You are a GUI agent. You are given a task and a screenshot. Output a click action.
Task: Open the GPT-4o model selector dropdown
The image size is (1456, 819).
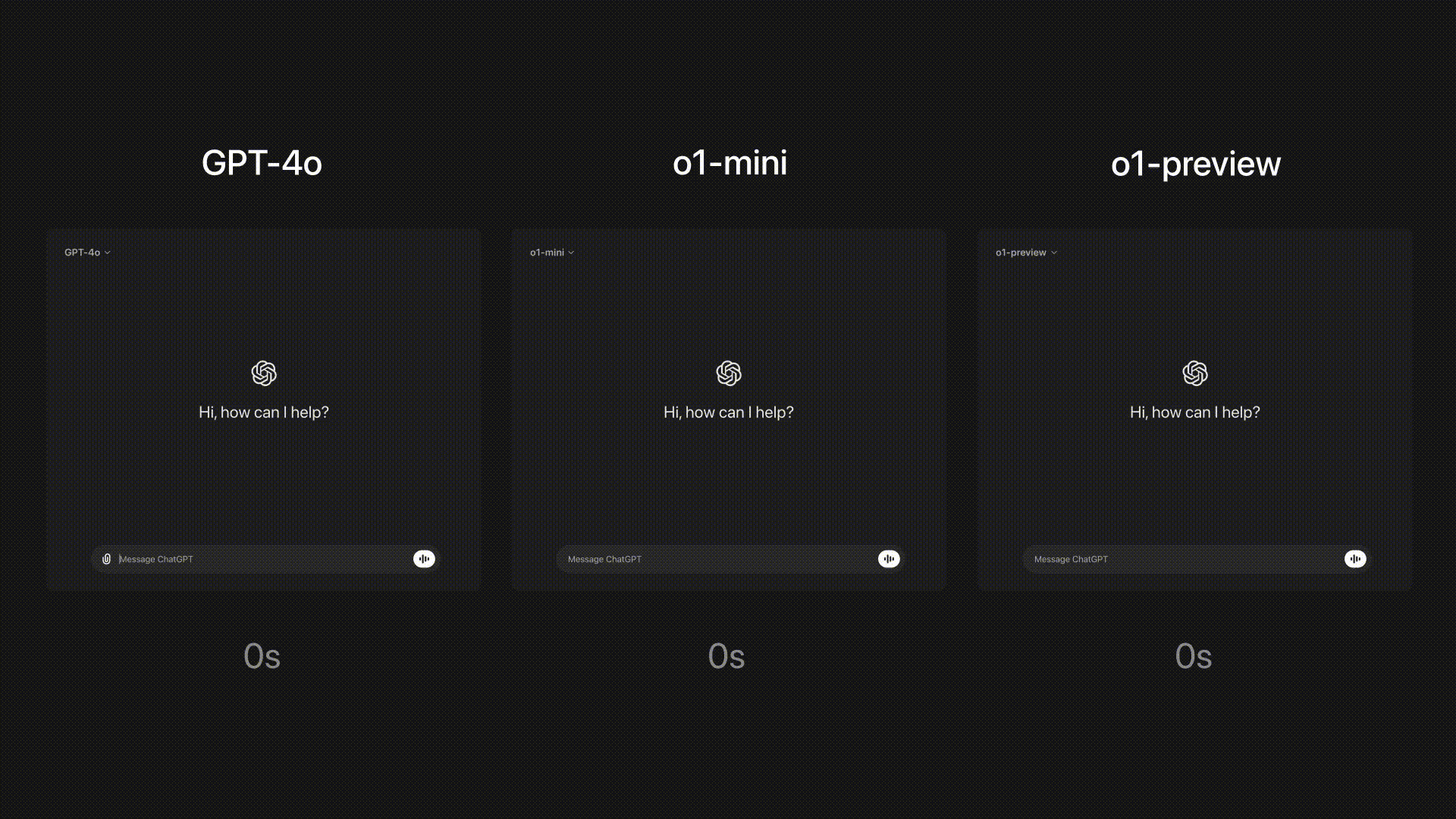[x=87, y=253]
